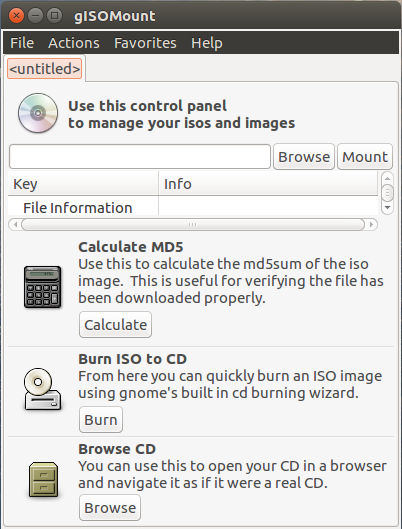Screen dimensions: 402x529
Task: Select the <untitled> tab
Action: click(45, 69)
